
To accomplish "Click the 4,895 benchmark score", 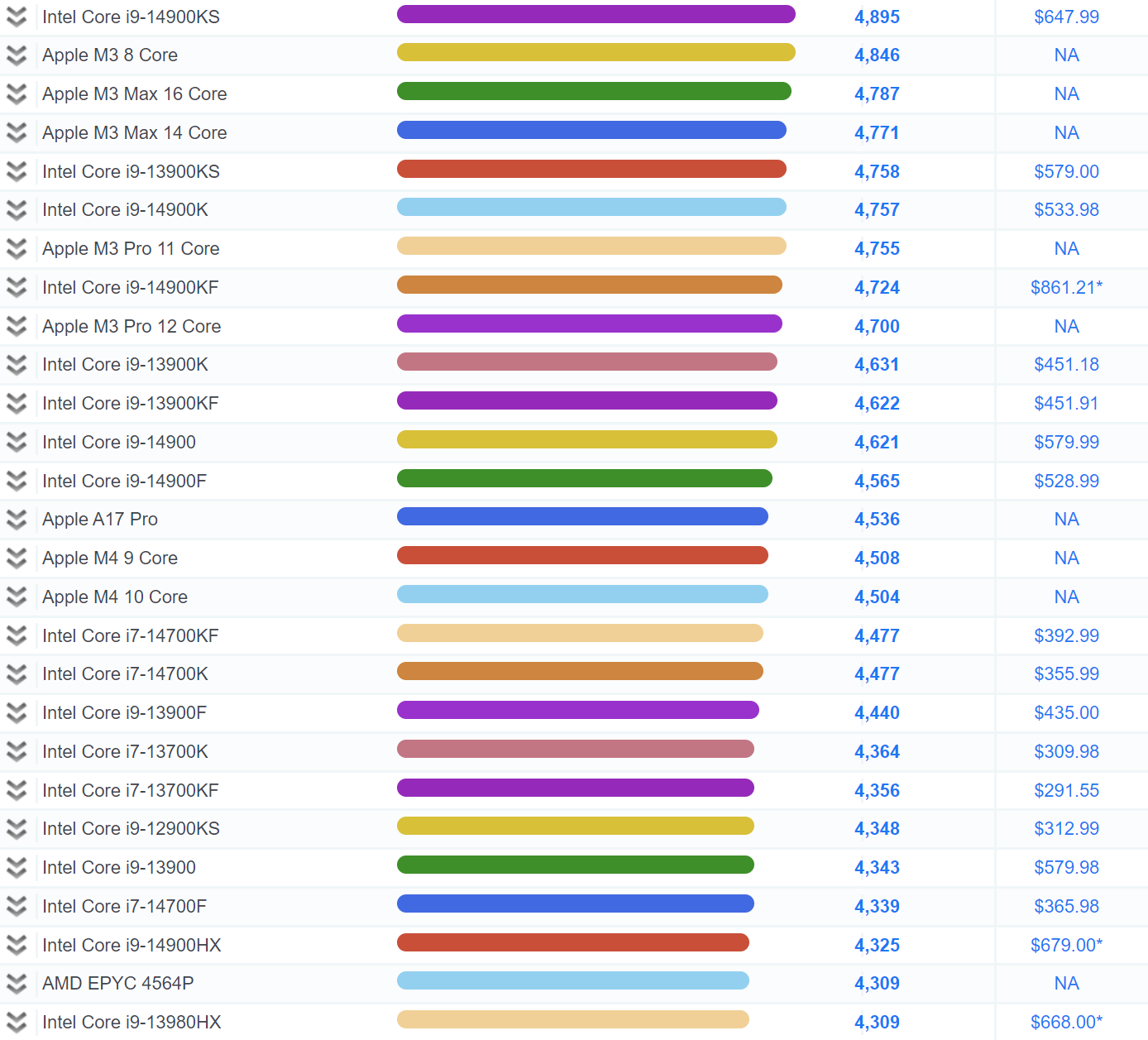I will [877, 17].
